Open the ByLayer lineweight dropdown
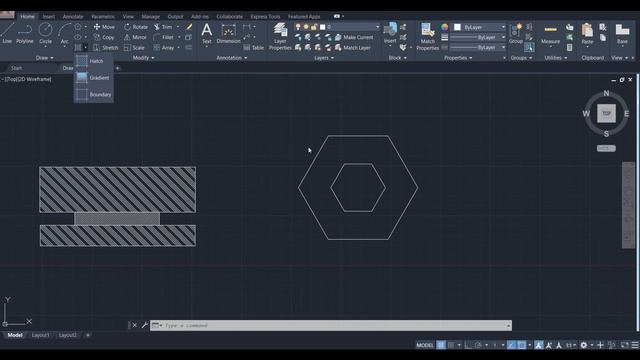The width and height of the screenshot is (640, 360). tap(478, 37)
